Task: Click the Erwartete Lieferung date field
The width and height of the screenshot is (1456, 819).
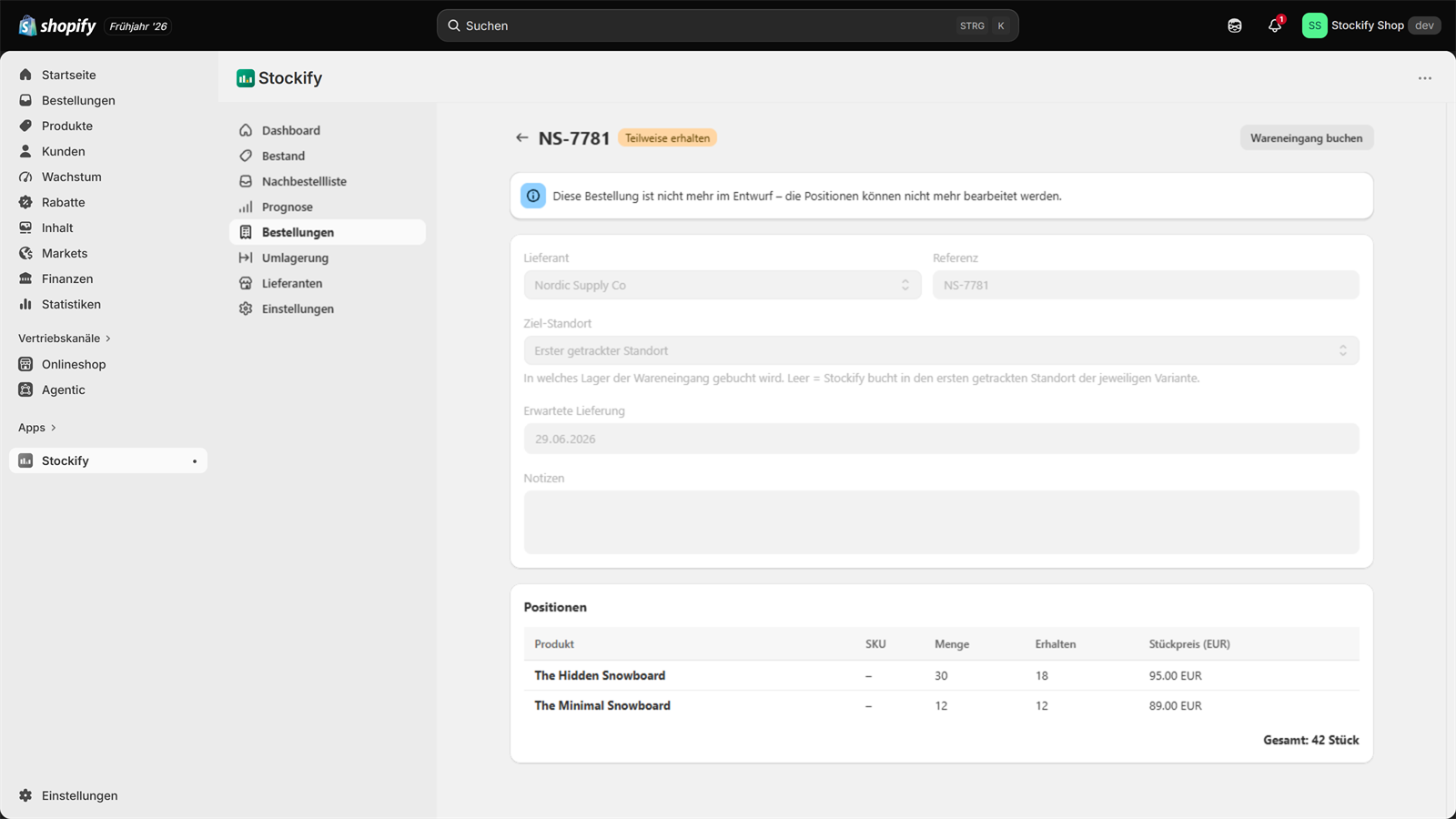Action: point(941,439)
